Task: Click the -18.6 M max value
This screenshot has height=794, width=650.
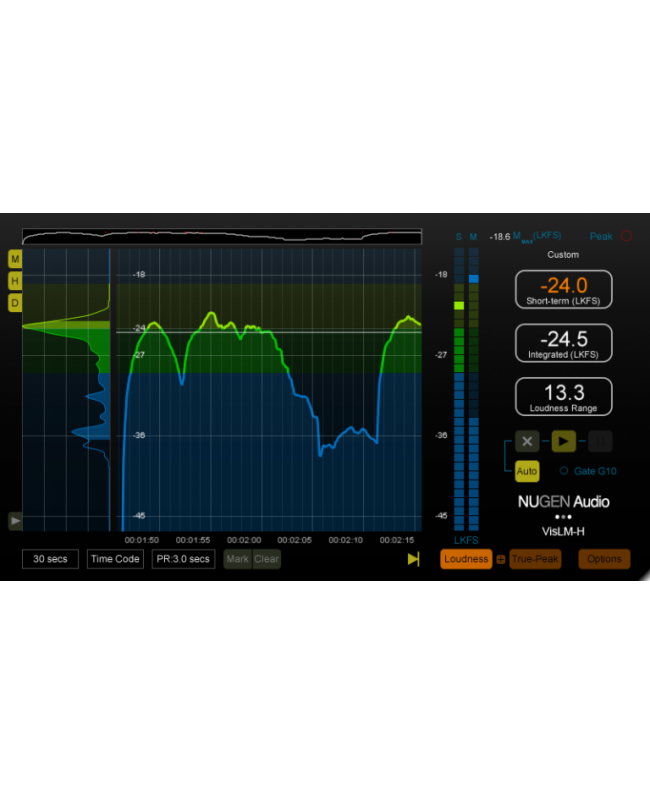Action: point(500,237)
